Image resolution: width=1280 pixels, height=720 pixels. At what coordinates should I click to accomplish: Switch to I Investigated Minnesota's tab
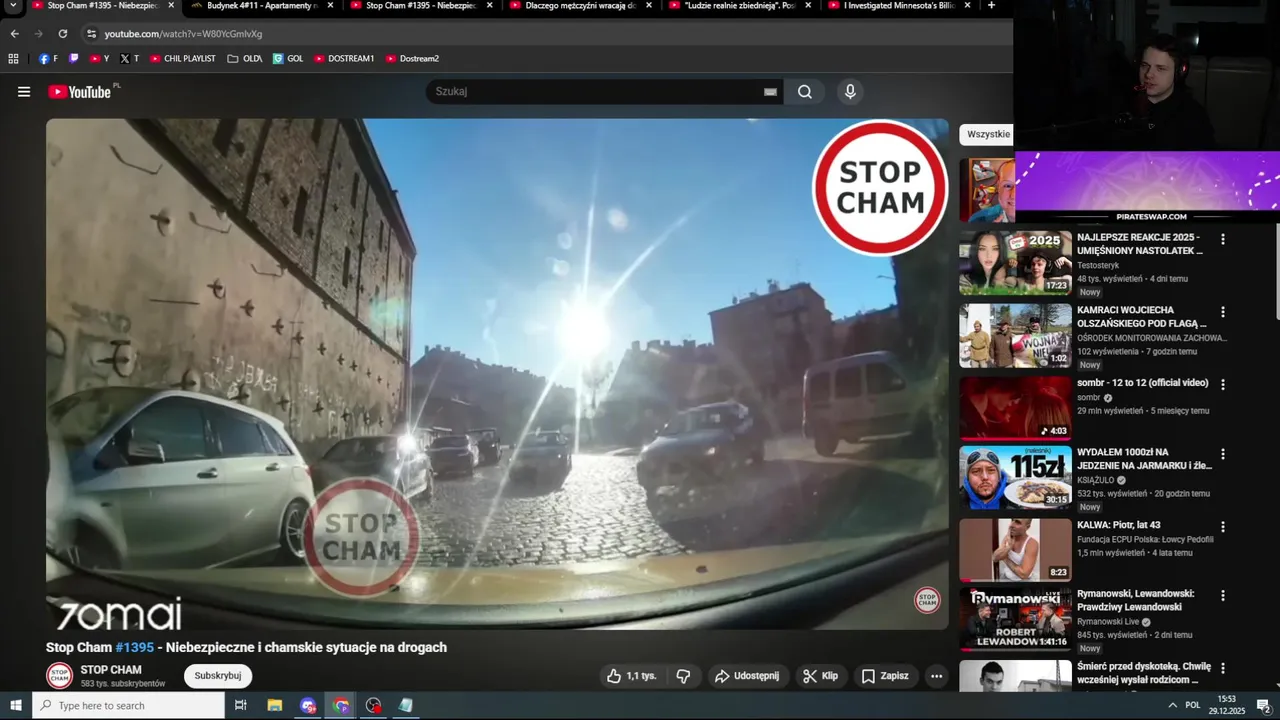click(900, 6)
